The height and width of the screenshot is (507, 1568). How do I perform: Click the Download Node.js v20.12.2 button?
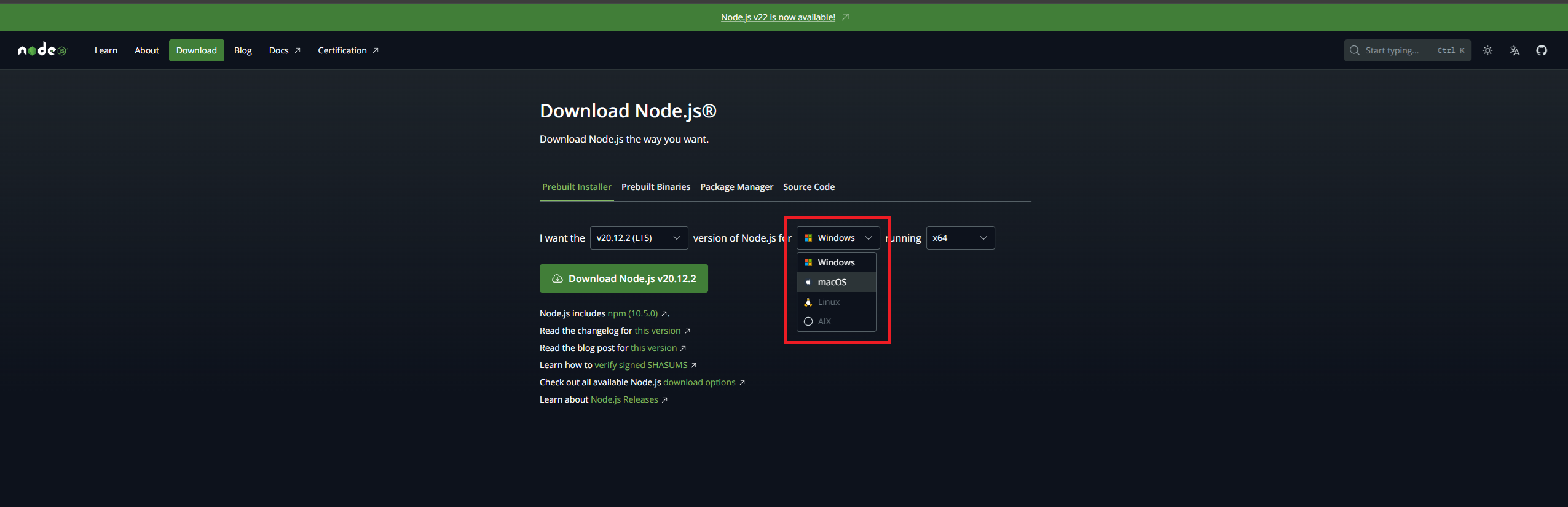tap(623, 278)
